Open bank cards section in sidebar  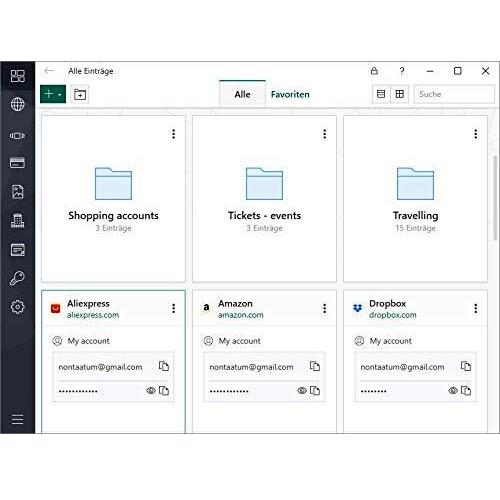pyautogui.click(x=17, y=163)
